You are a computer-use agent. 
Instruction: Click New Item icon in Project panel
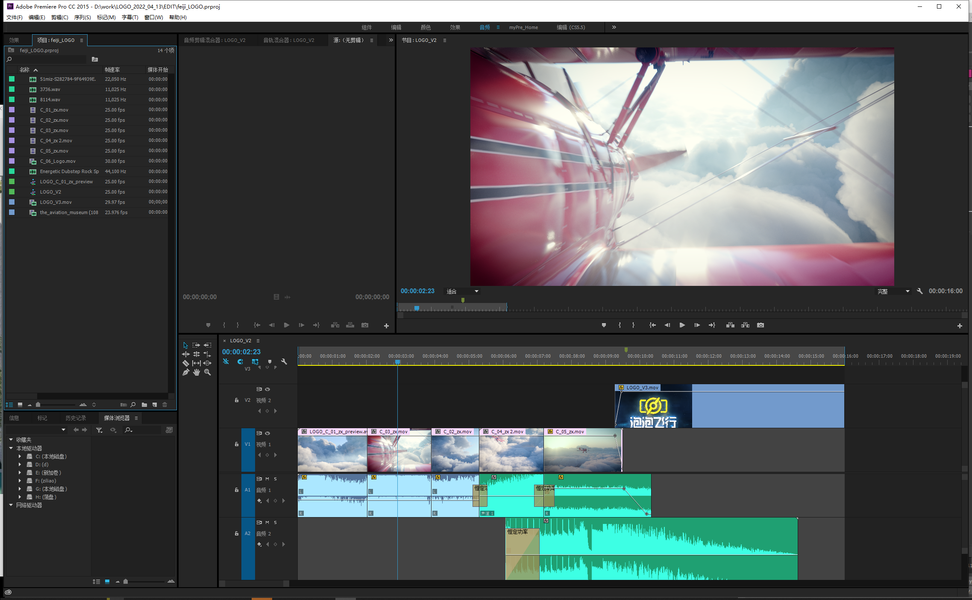(154, 405)
